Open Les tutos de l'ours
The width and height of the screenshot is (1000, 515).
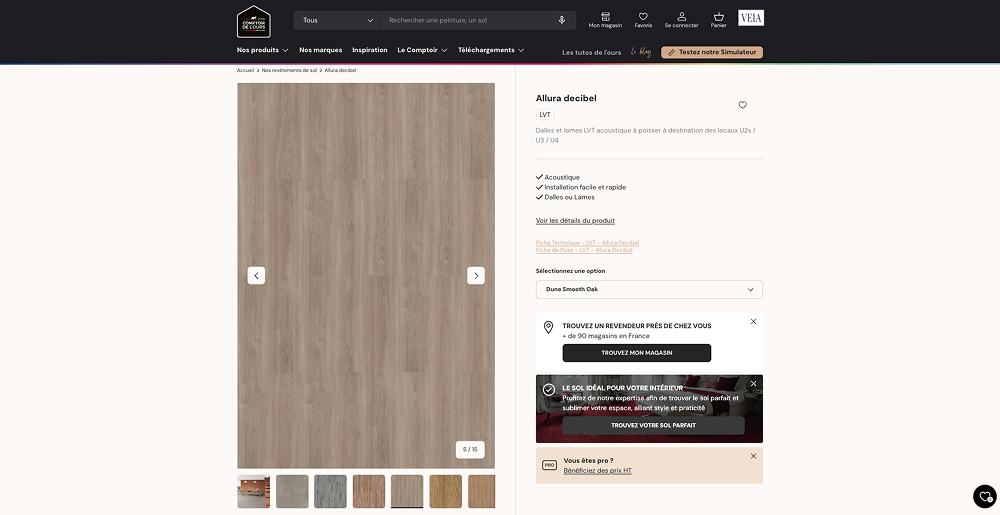point(591,52)
